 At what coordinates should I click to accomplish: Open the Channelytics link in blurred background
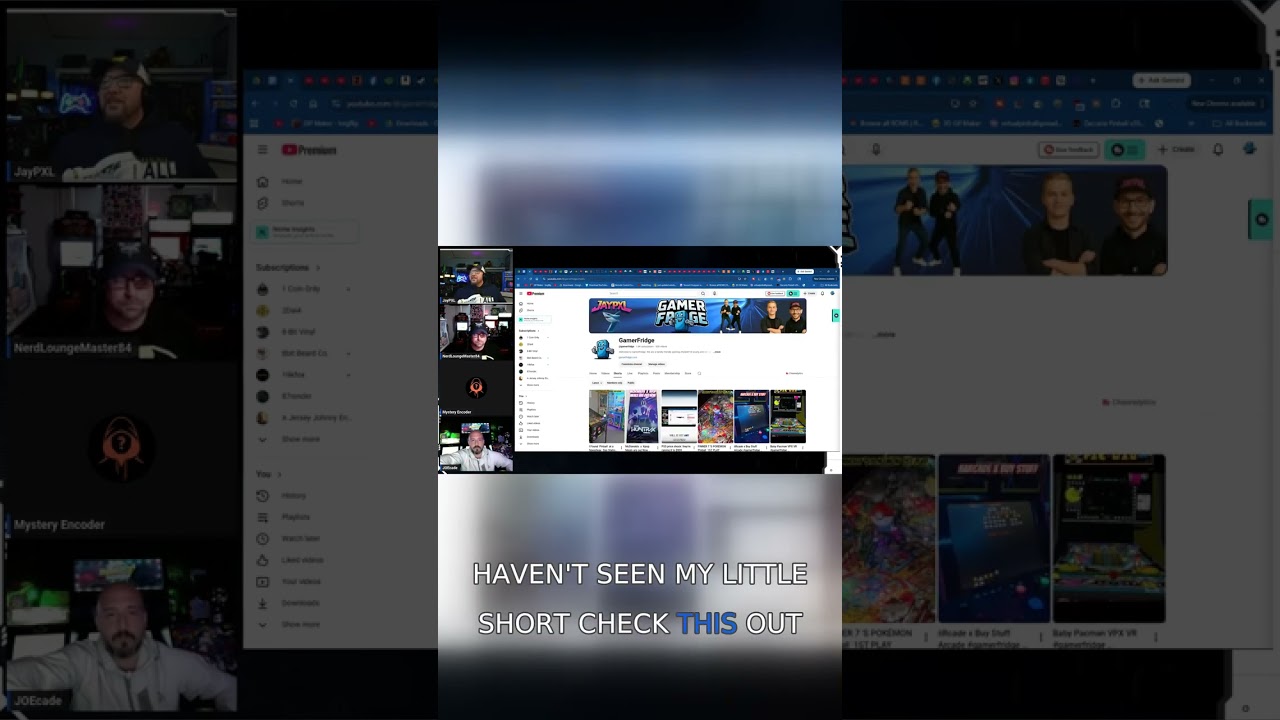coord(1128,402)
